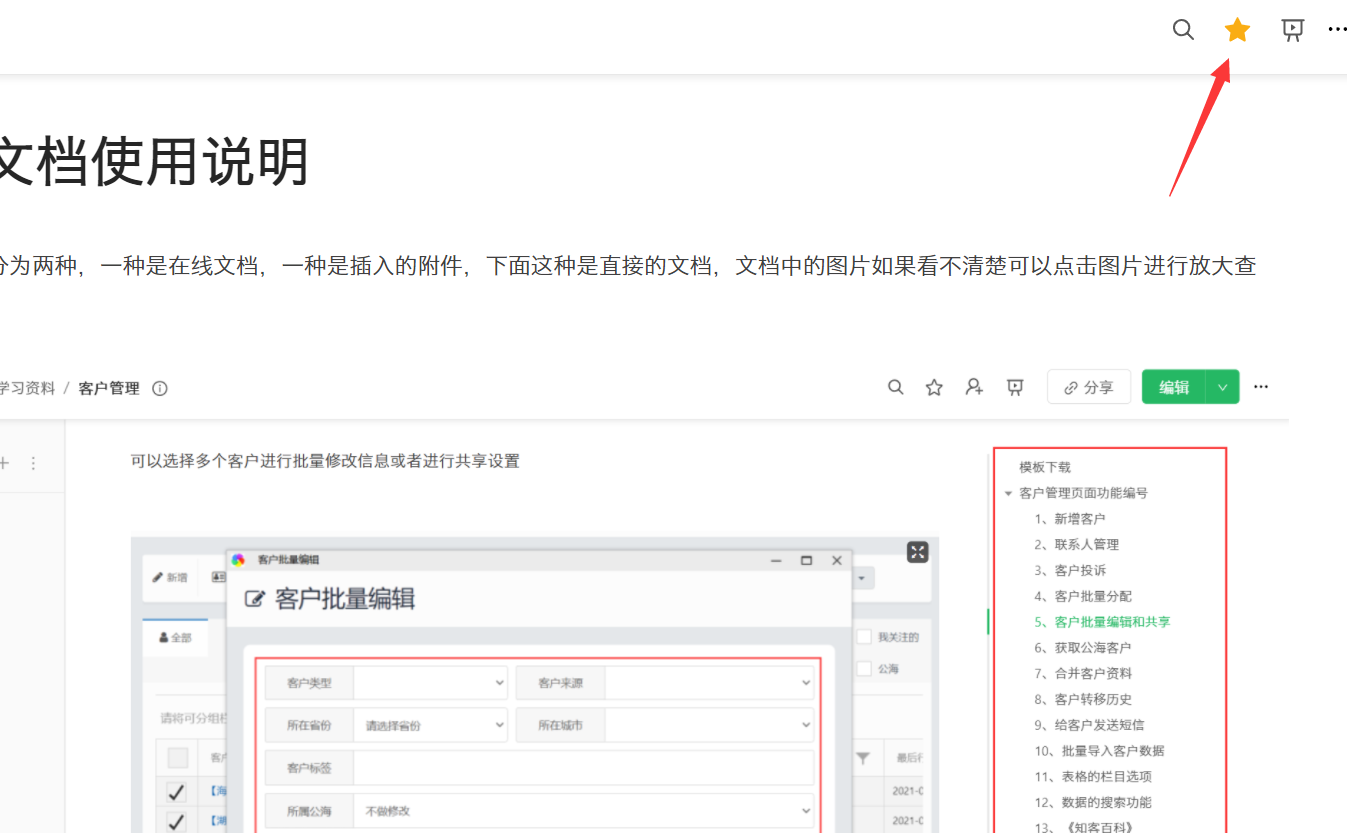Click the 文档使用说明 page title
Viewport: 1347px width, 833px height.
(x=153, y=163)
